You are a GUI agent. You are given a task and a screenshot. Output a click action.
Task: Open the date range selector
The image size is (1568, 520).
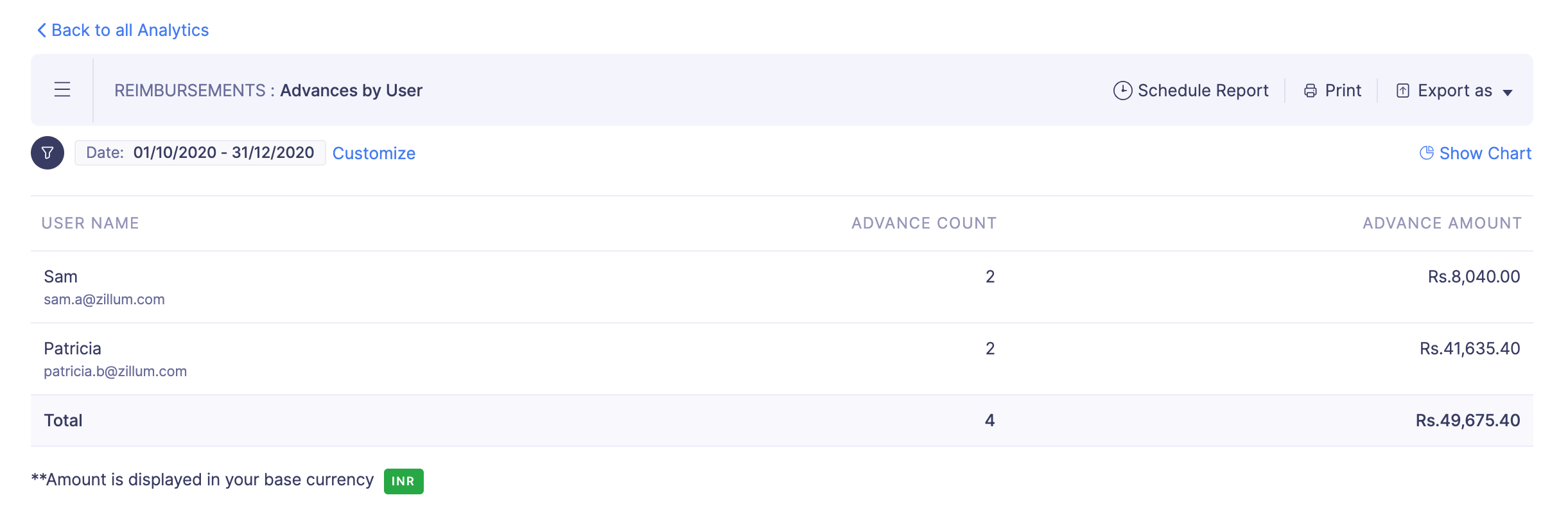(x=200, y=153)
